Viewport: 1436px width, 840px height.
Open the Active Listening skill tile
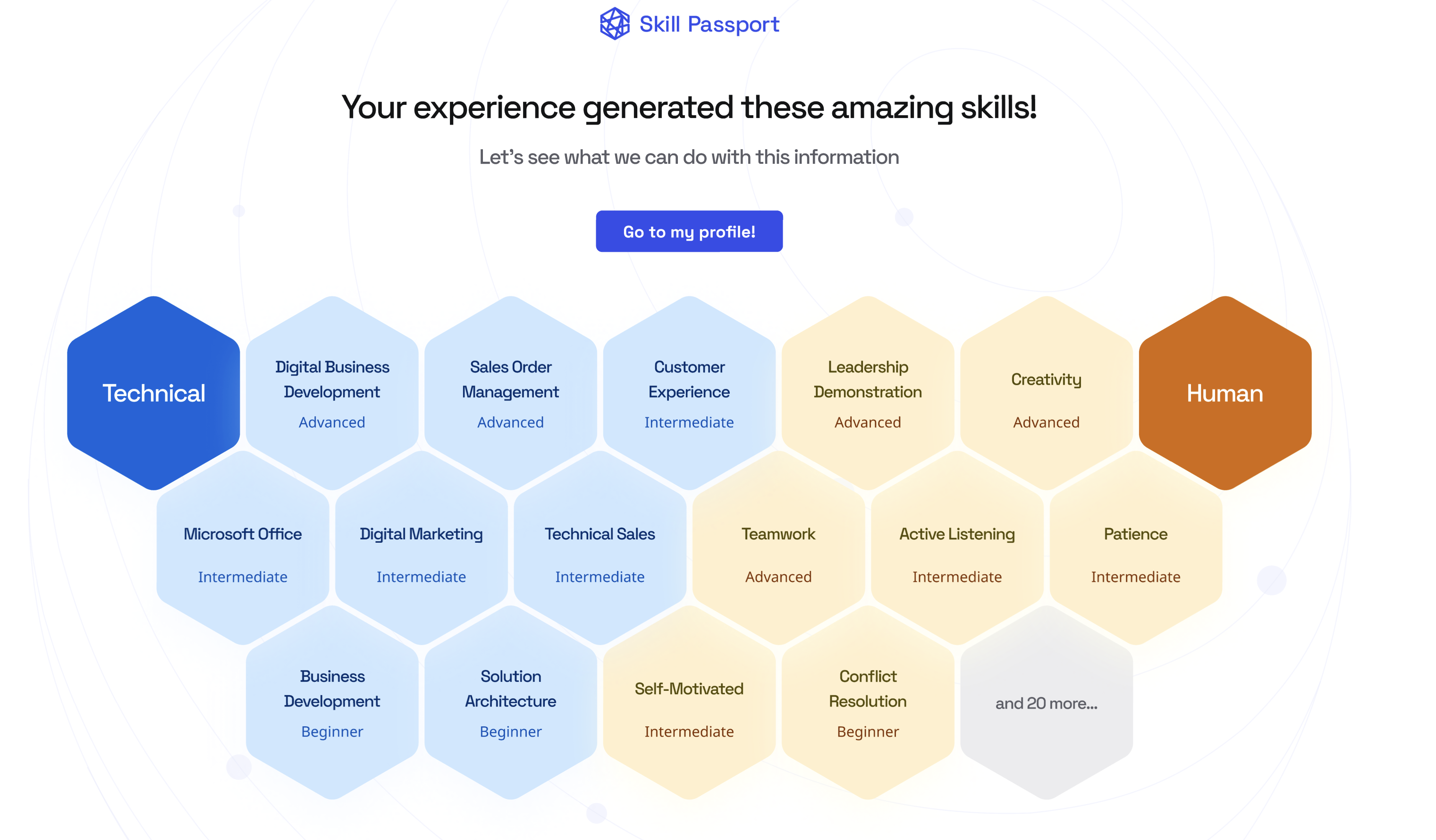pos(957,548)
